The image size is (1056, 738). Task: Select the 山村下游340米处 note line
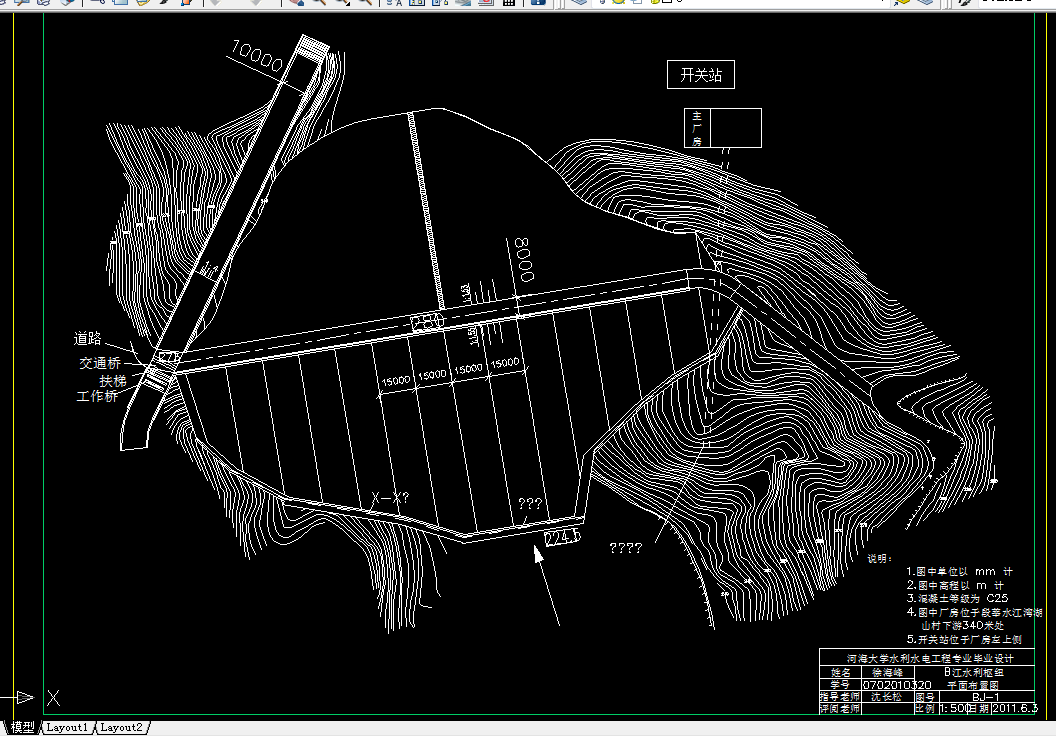[x=962, y=626]
